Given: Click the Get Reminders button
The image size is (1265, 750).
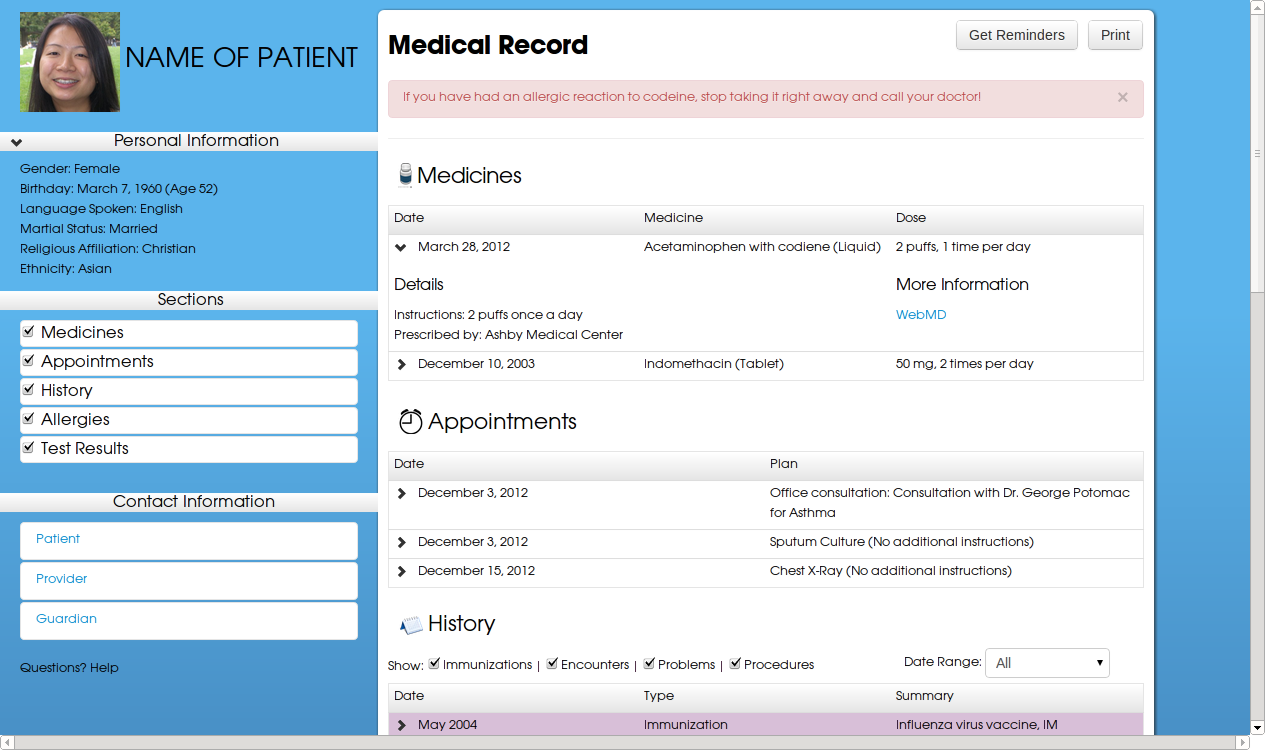Looking at the screenshot, I should (x=1017, y=35).
